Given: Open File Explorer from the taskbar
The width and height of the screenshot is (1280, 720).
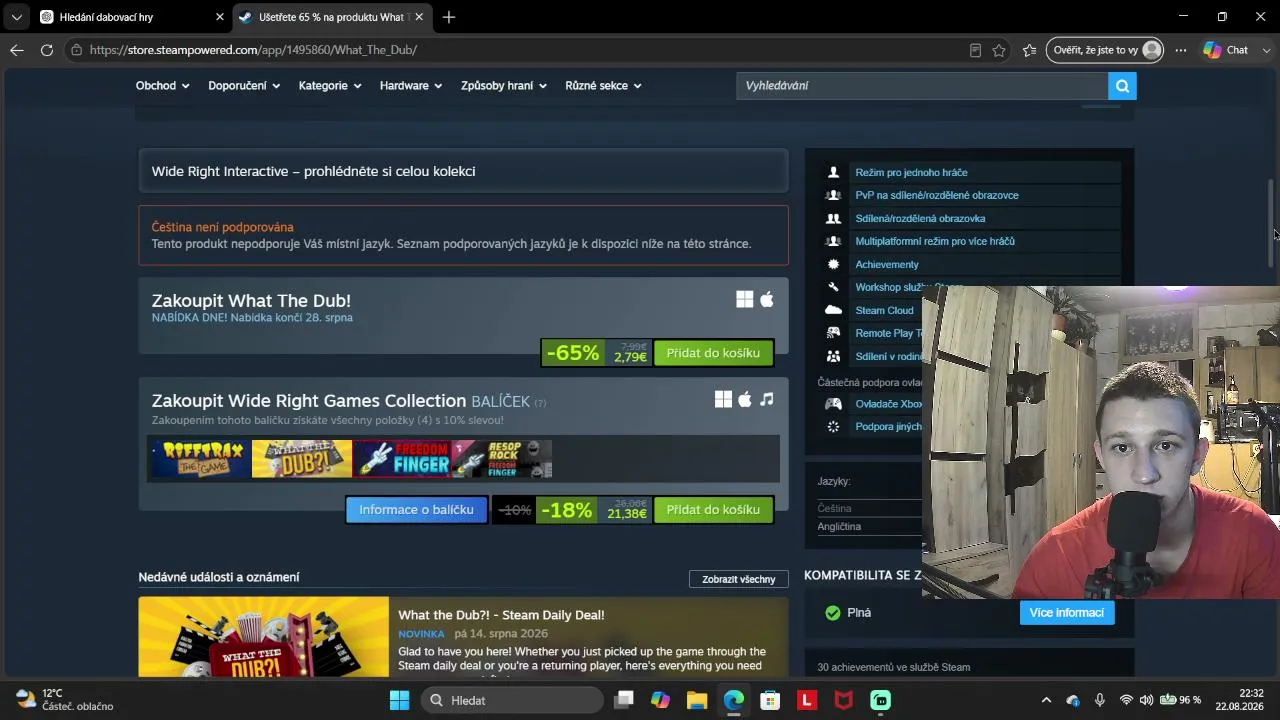Looking at the screenshot, I should [x=697, y=700].
